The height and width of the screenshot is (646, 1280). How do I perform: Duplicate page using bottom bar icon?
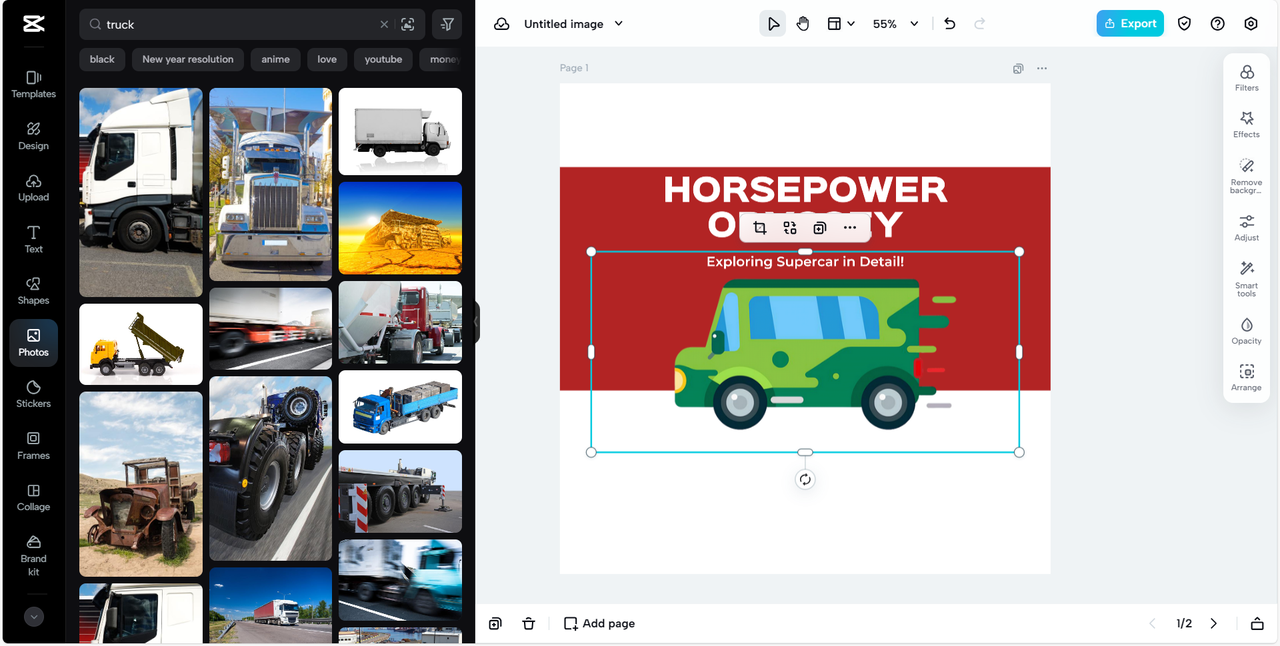495,623
